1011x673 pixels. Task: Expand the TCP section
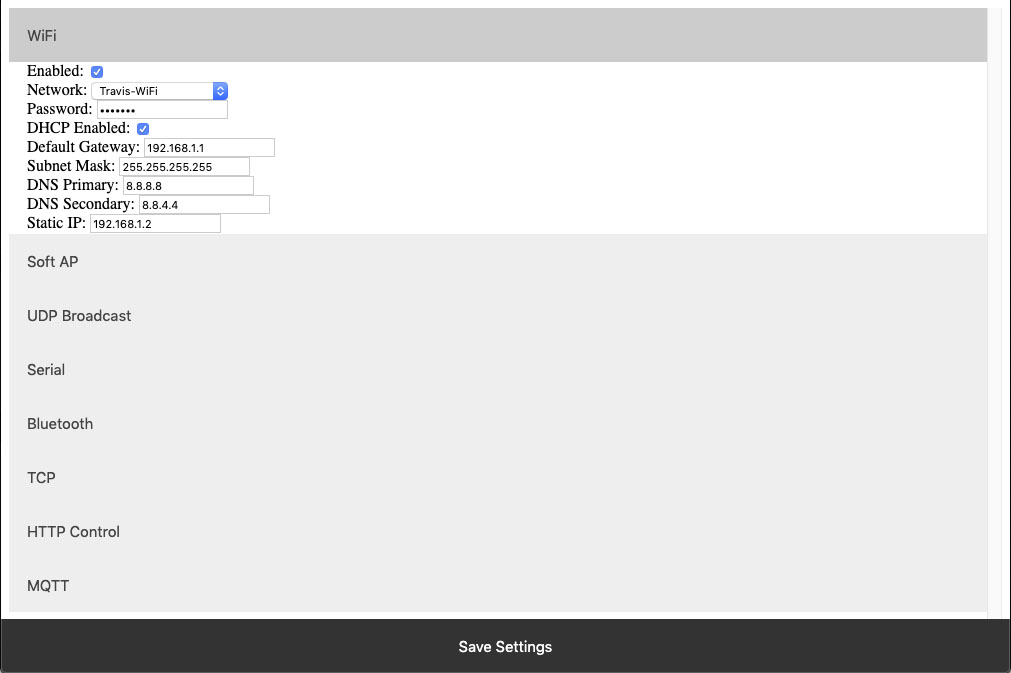pyautogui.click(x=498, y=478)
